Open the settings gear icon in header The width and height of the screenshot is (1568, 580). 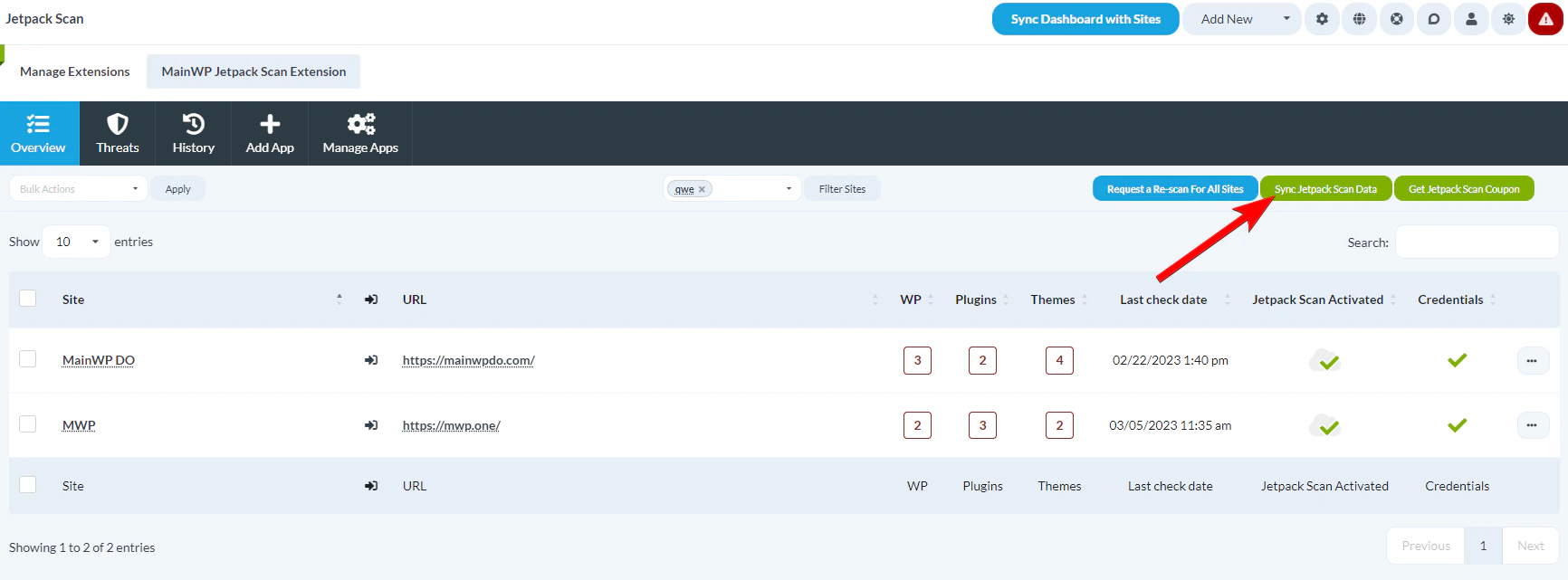(1323, 19)
